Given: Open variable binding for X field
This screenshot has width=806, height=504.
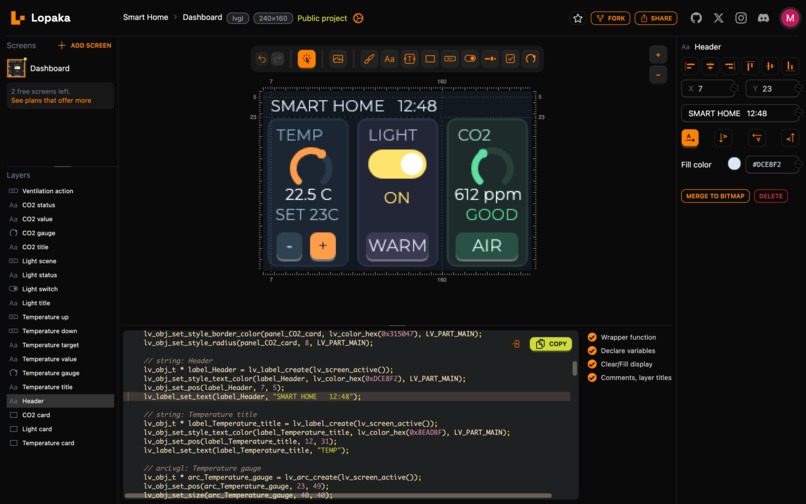Looking at the screenshot, I should (734, 88).
